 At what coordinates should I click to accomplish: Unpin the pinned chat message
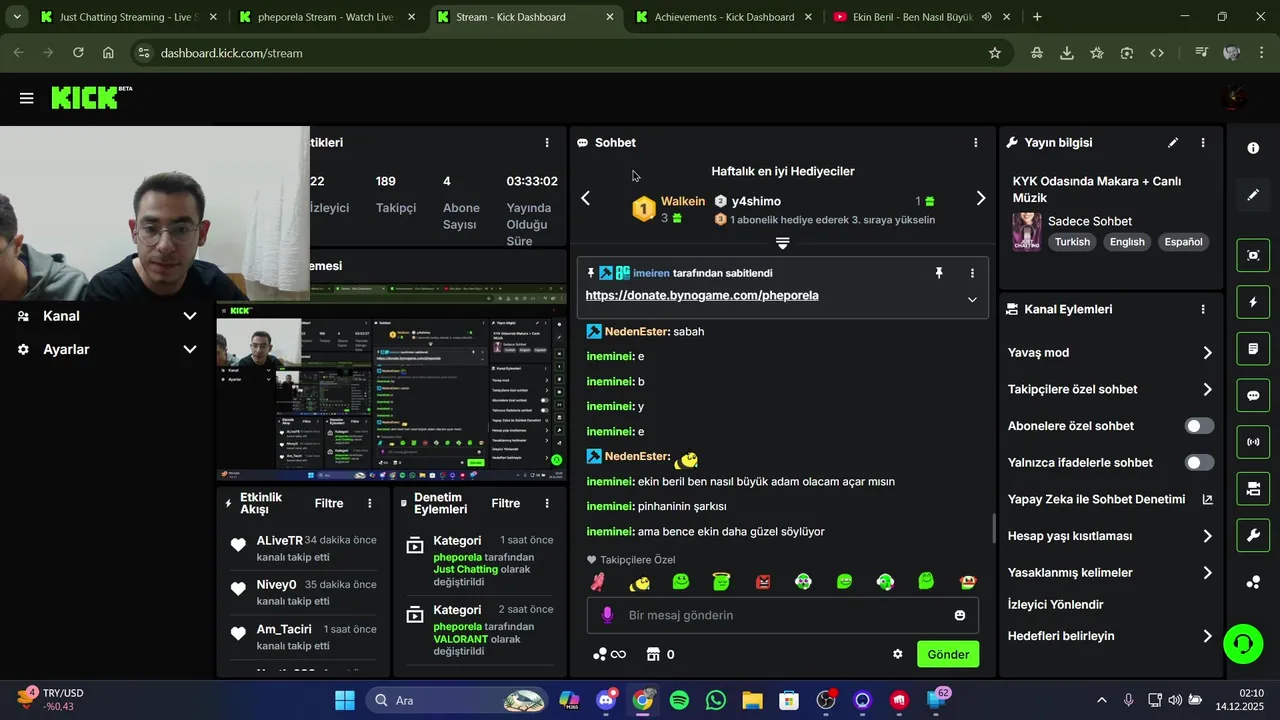tap(939, 273)
